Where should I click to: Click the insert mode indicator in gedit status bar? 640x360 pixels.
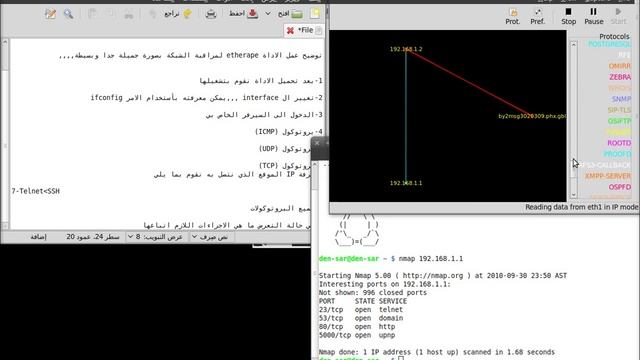pyautogui.click(x=38, y=237)
